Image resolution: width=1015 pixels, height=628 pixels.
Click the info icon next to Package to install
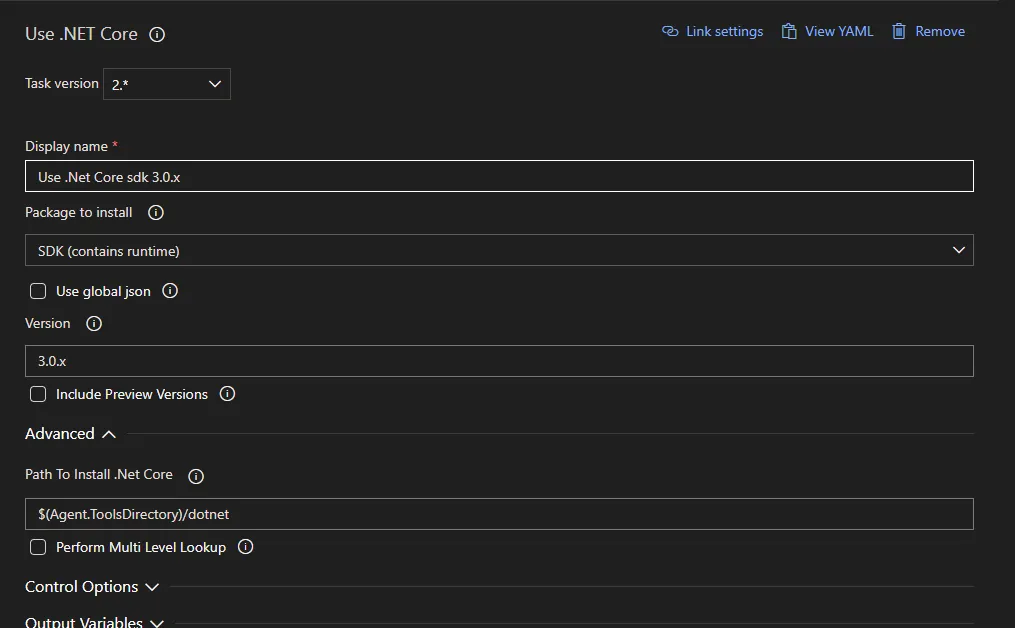pos(156,212)
